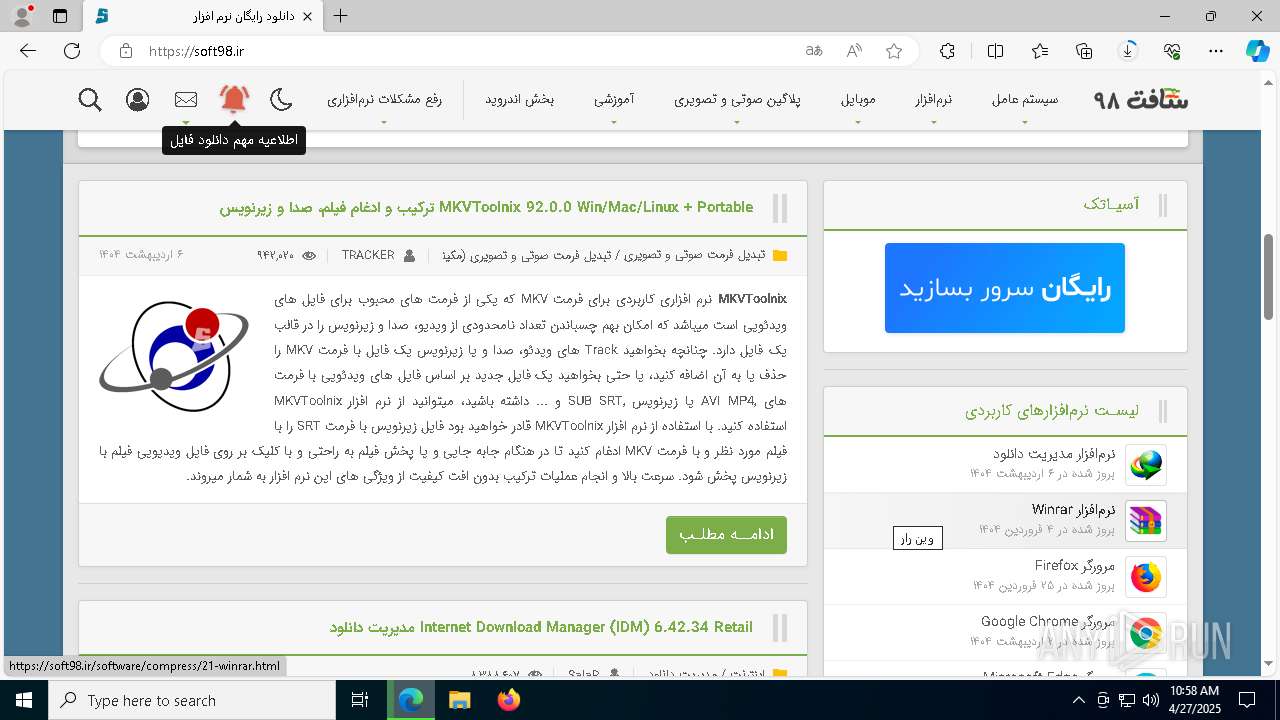Expand موبایل navigation menu

(858, 99)
